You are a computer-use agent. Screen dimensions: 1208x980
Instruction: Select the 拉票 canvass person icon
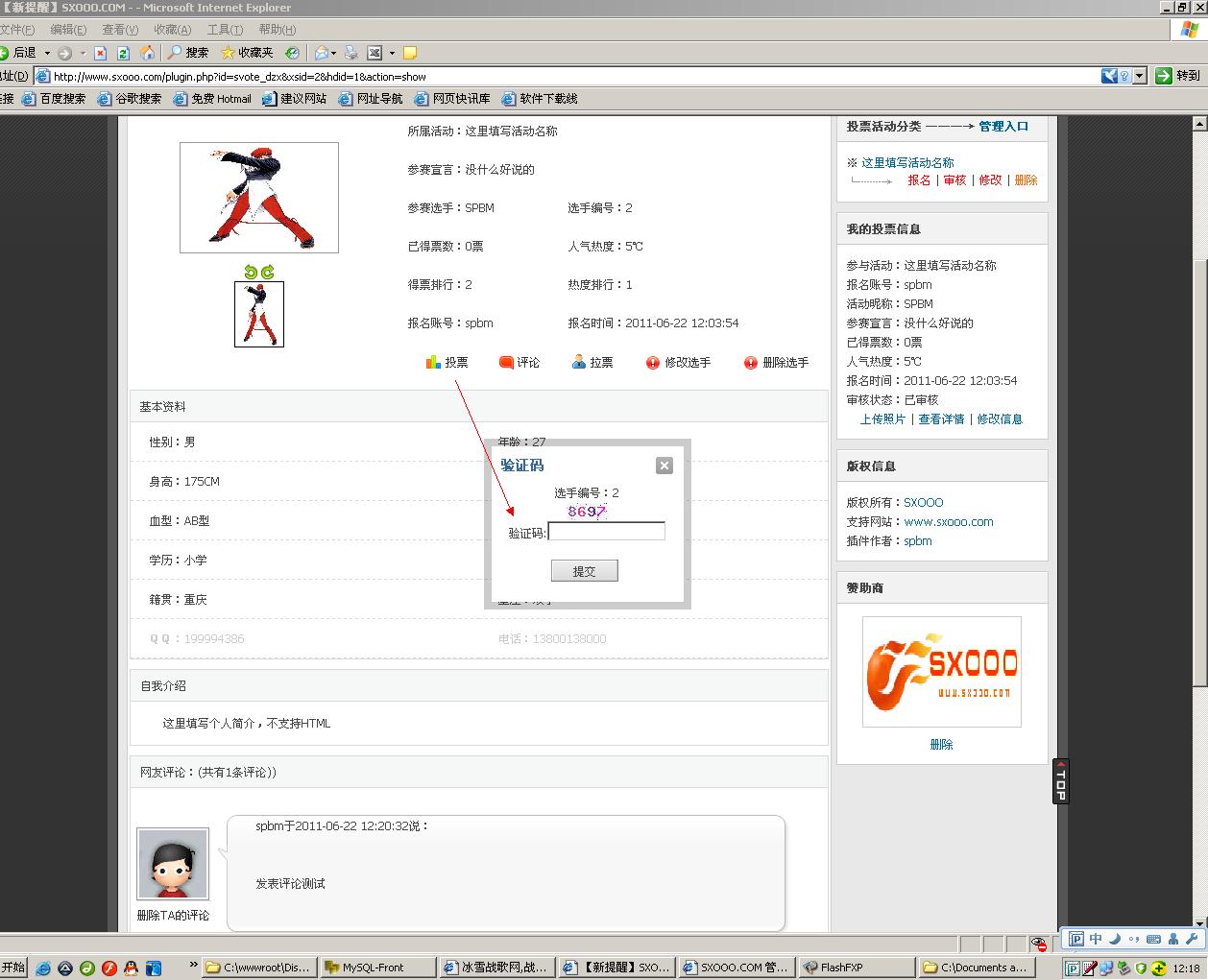coord(579,362)
